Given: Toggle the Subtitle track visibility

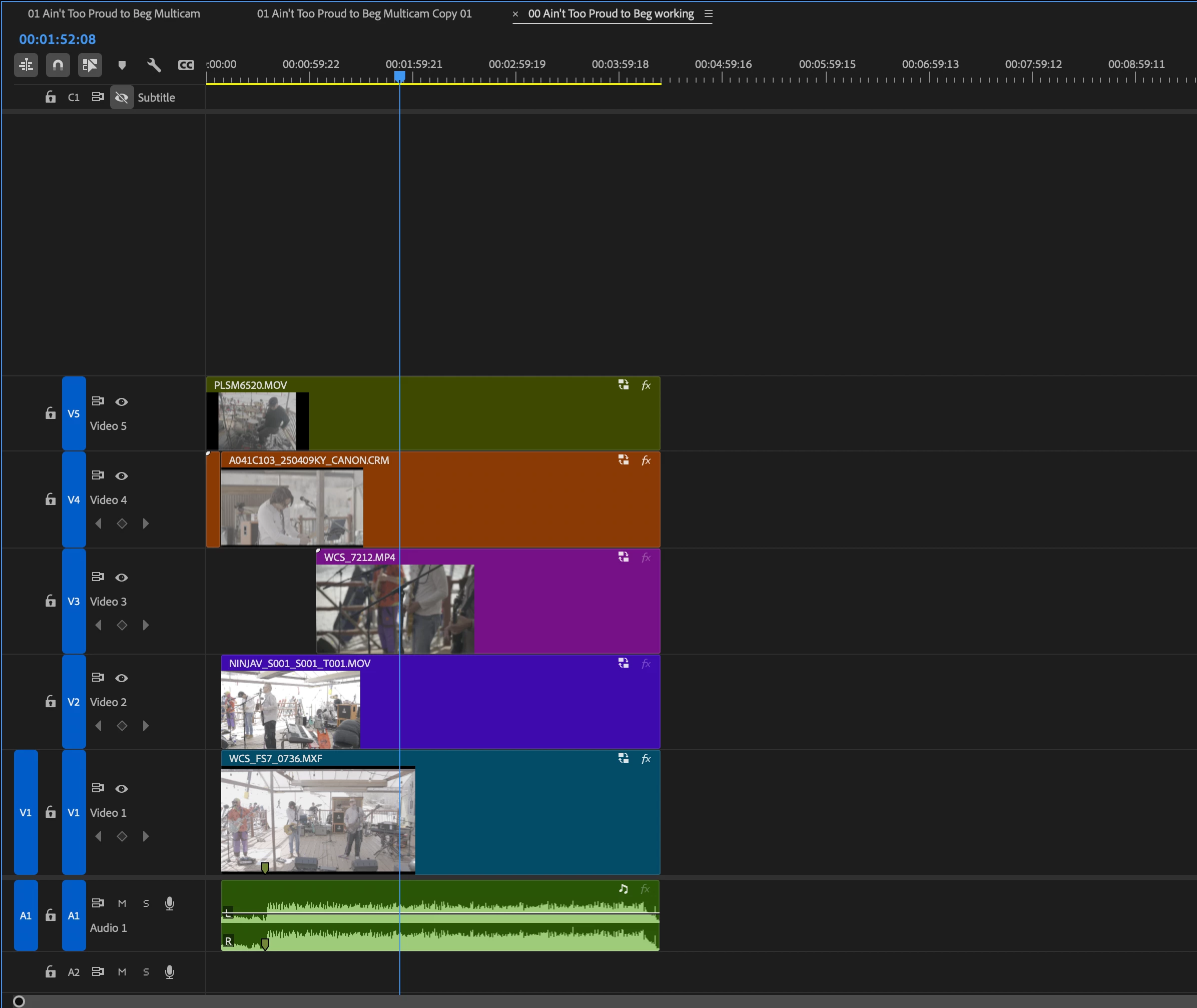Looking at the screenshot, I should (x=122, y=98).
